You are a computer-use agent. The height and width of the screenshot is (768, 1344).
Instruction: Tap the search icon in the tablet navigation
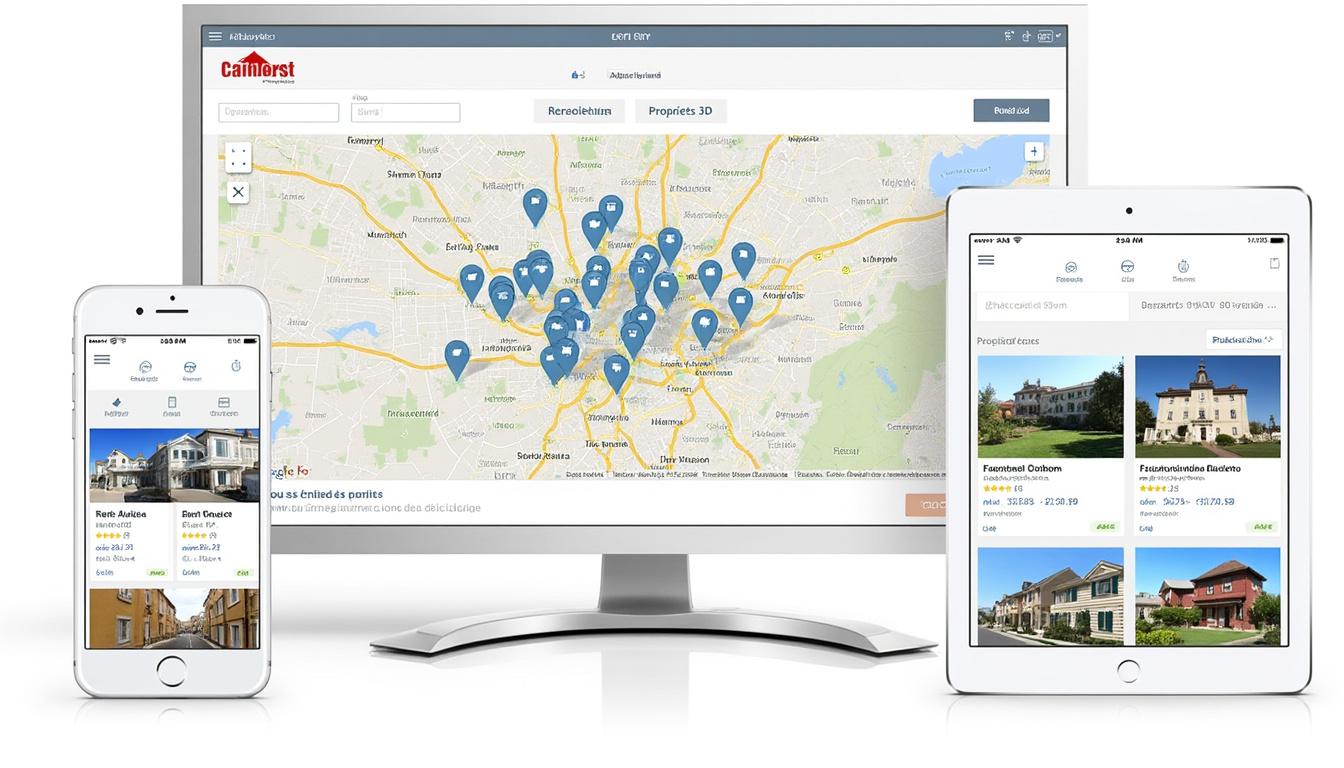pos(1071,265)
